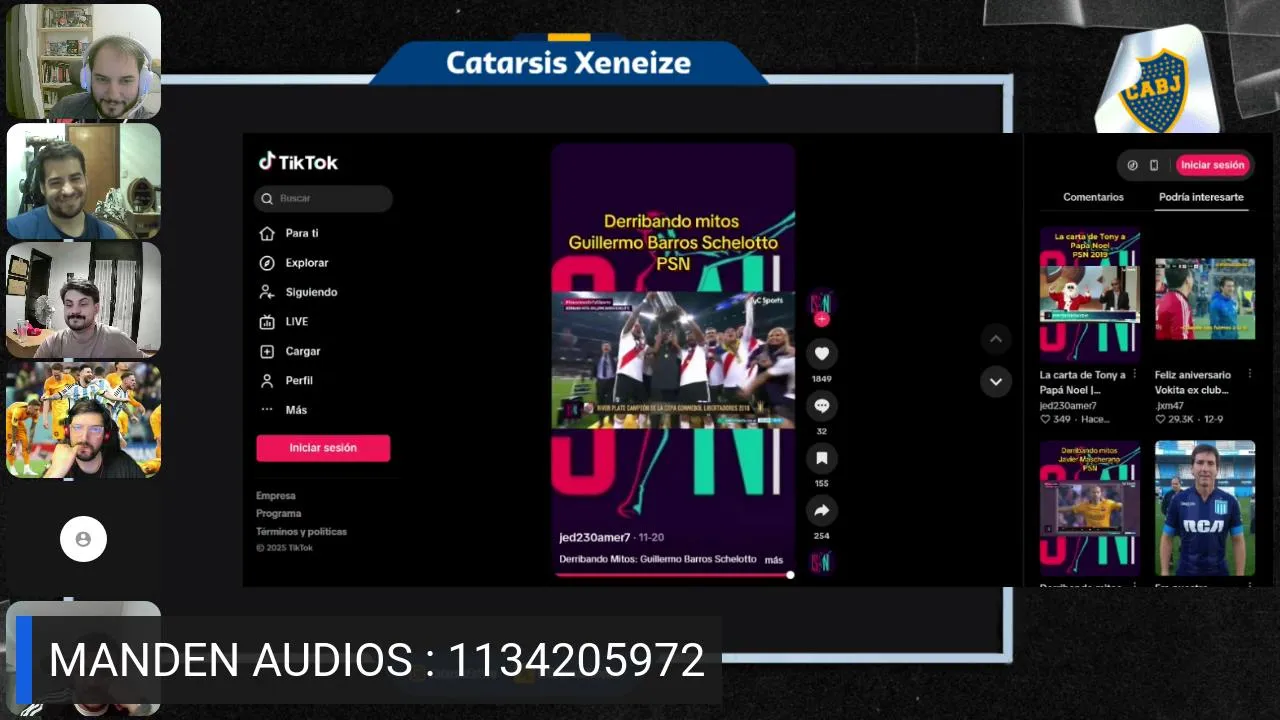Click the top webcam participant with headphones
Screen dimensions: 1280x720
pyautogui.click(x=84, y=61)
